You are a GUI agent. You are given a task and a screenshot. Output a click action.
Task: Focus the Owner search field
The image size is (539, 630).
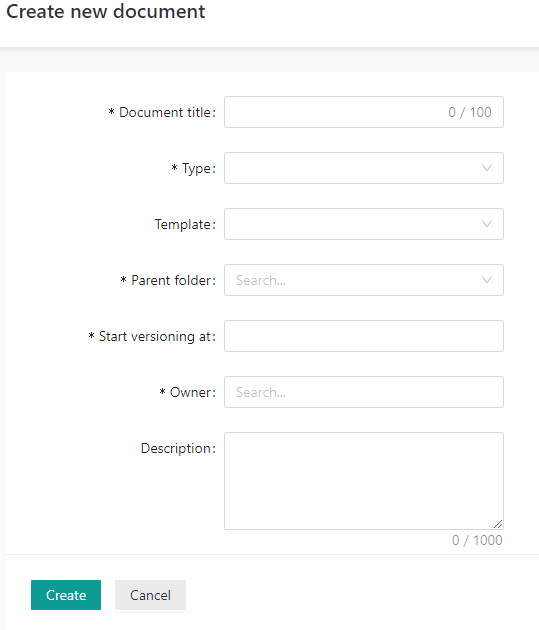pos(363,392)
